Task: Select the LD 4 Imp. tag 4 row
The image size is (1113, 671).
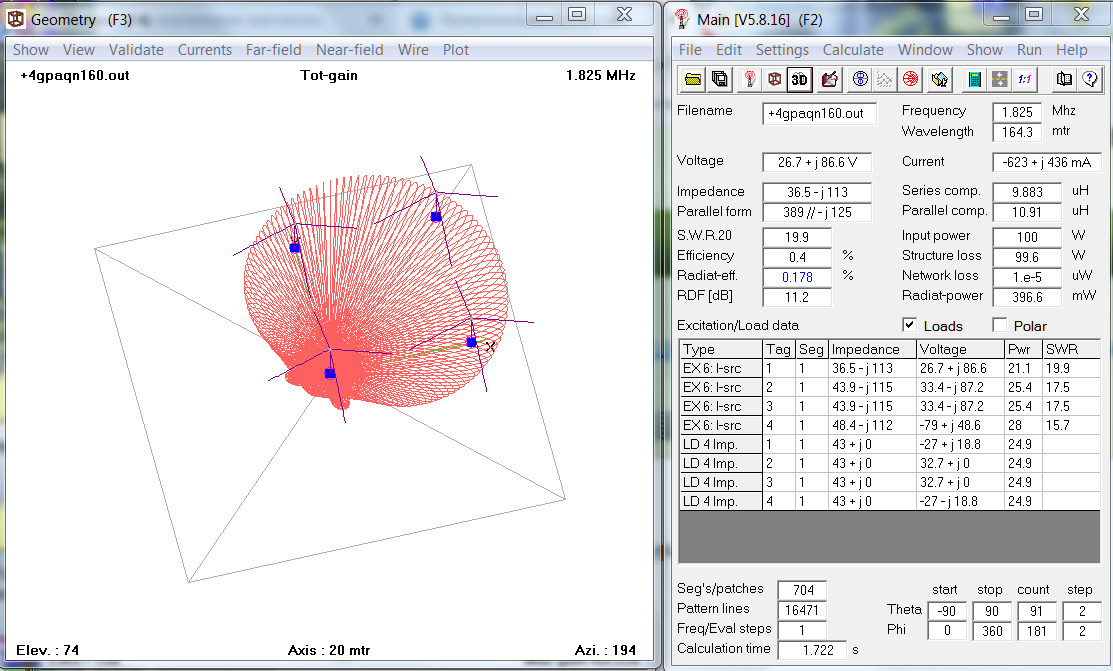Action: tap(889, 501)
